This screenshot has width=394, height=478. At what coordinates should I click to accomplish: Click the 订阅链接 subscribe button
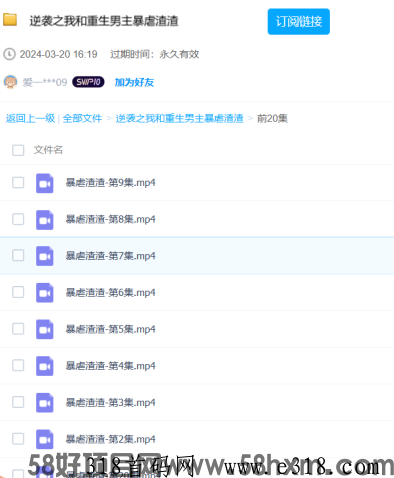(299, 22)
